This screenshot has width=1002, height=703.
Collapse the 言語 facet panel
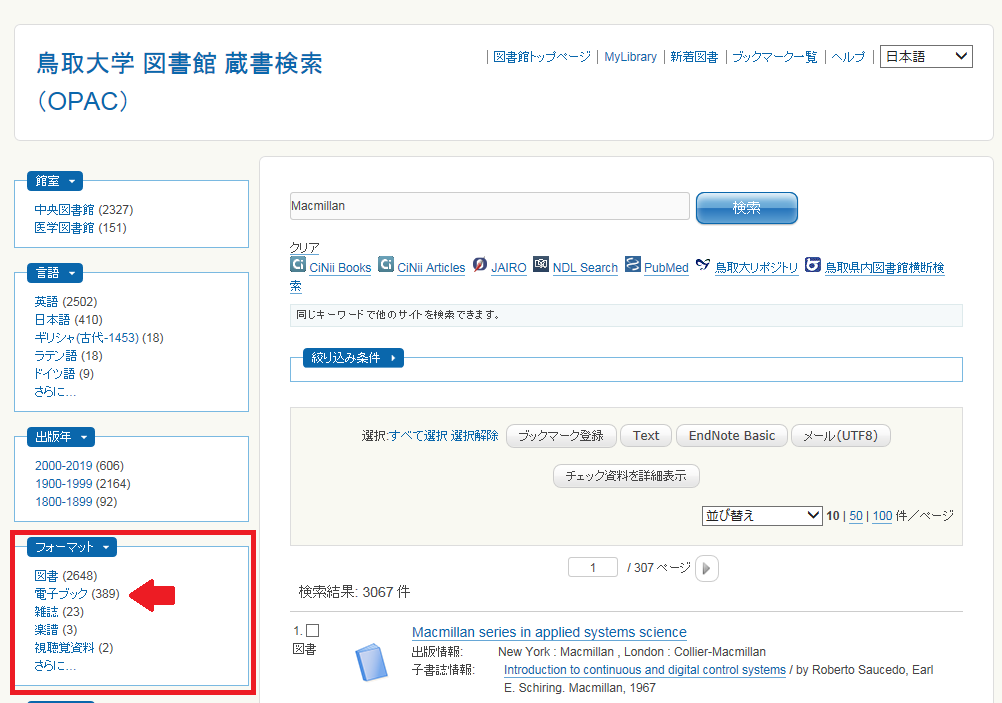pyautogui.click(x=55, y=273)
